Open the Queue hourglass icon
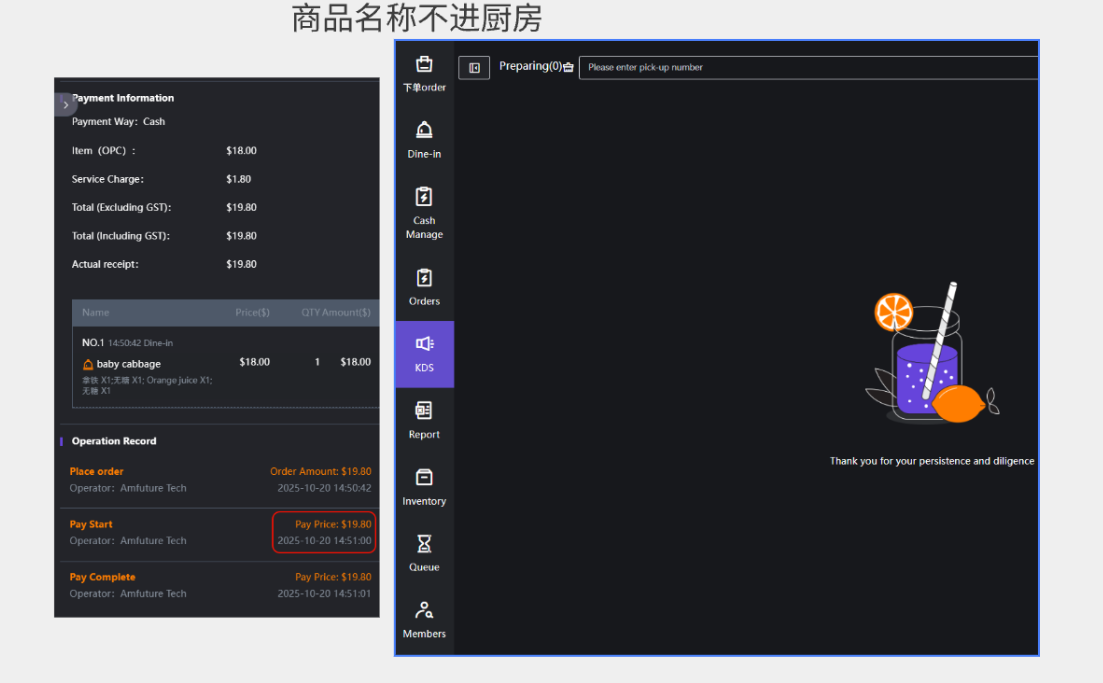 [424, 544]
